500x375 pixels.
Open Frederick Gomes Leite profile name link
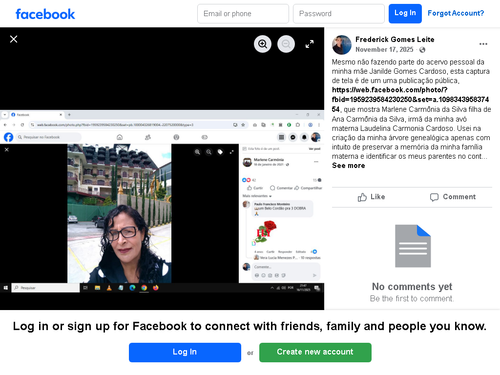395,40
